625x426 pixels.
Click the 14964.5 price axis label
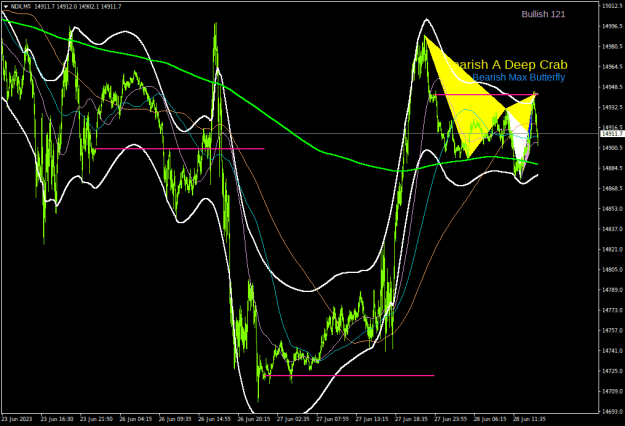[613, 67]
